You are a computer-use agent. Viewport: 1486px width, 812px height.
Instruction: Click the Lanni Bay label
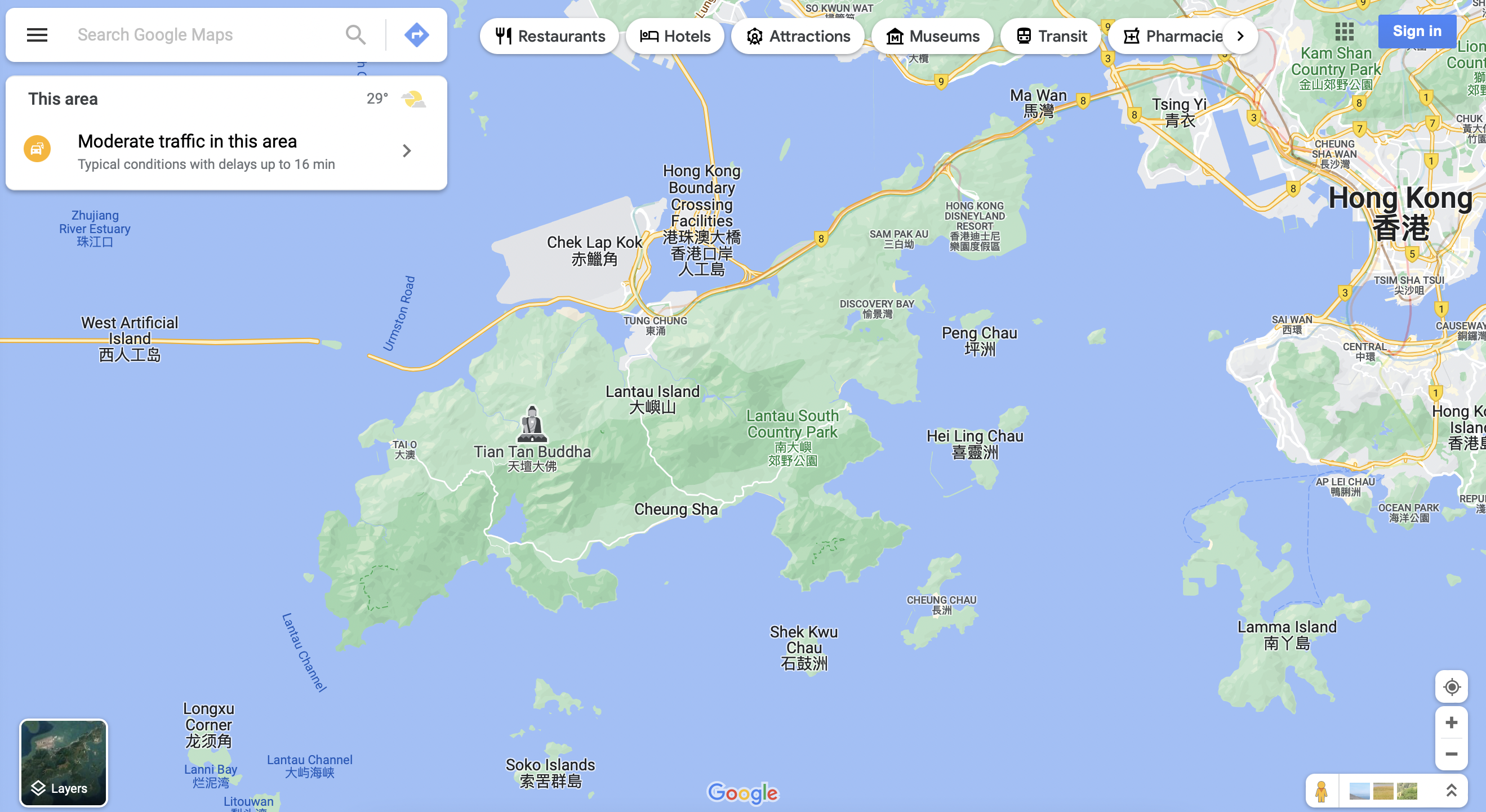pyautogui.click(x=211, y=775)
